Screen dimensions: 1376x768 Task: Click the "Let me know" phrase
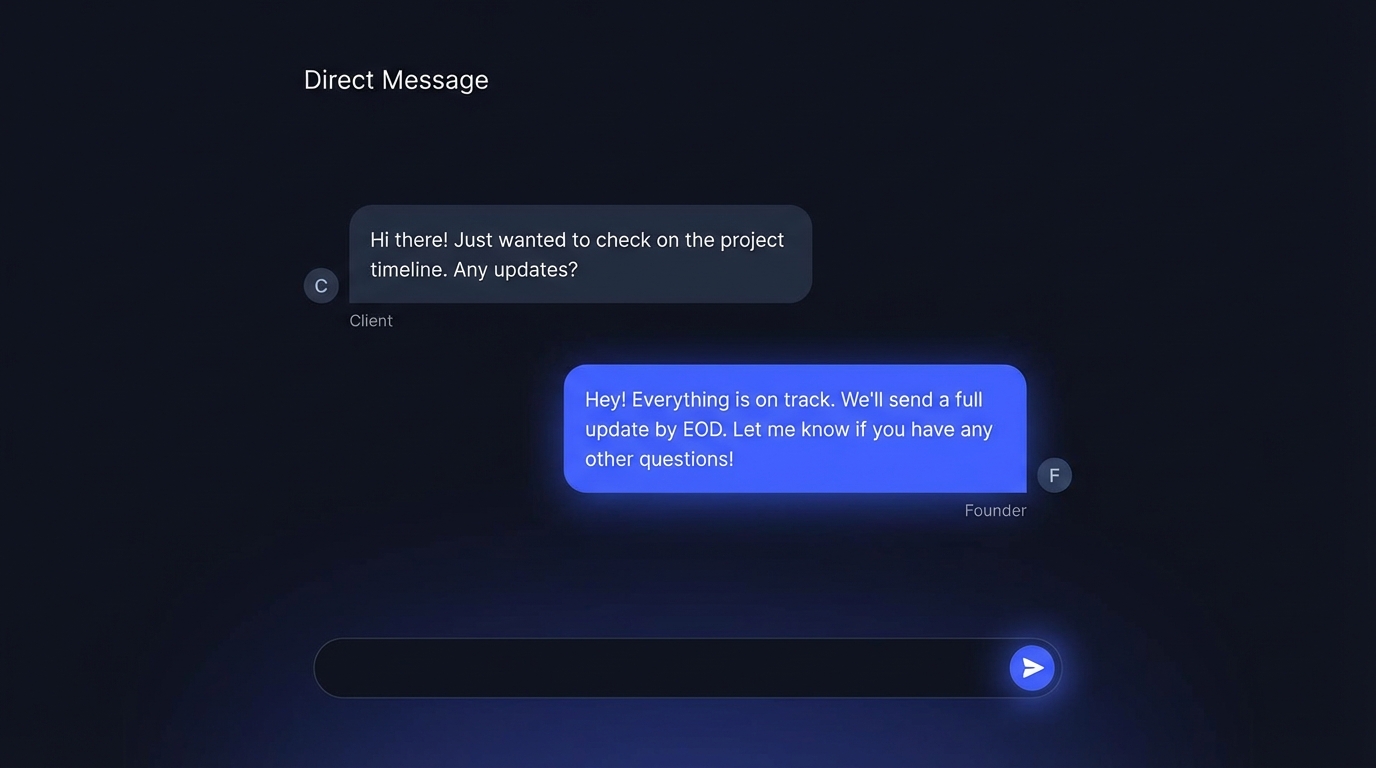[x=790, y=430]
